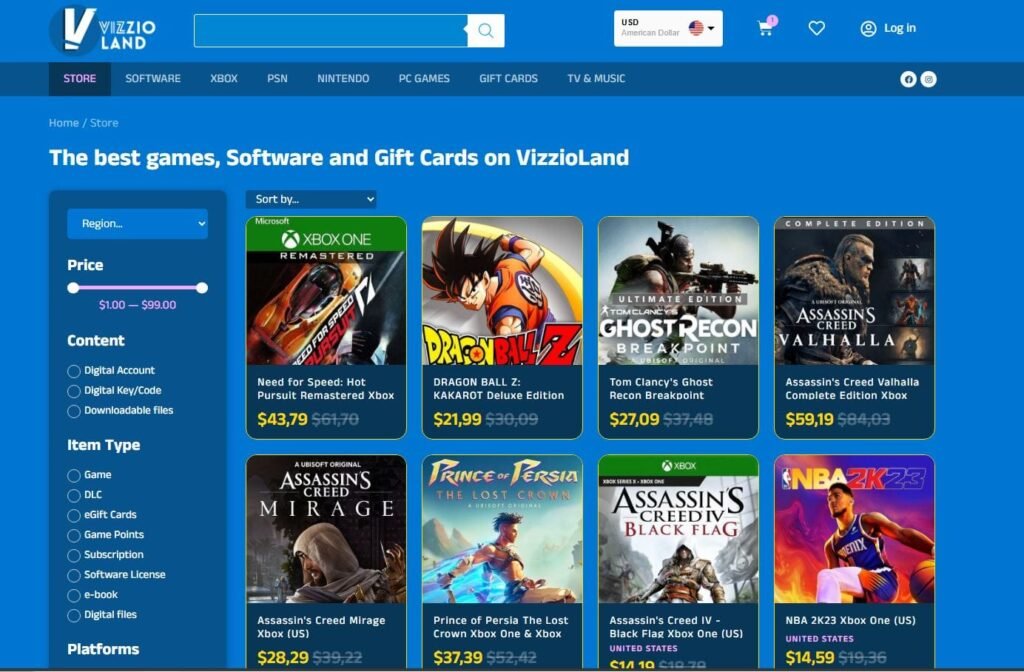Expand the Sort by dropdown
The width and height of the screenshot is (1024, 672).
311,199
